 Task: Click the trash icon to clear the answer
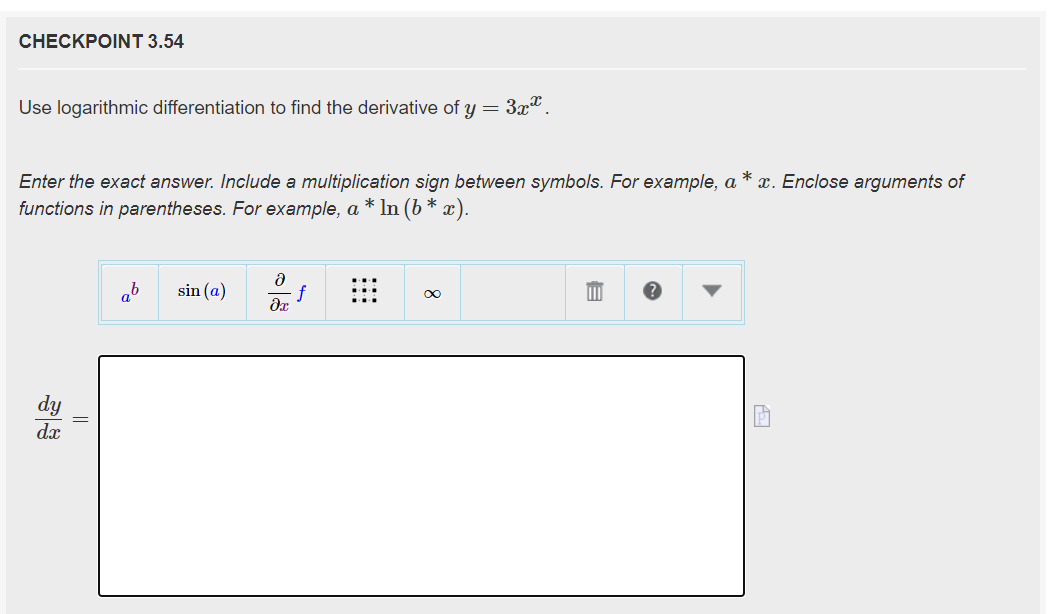594,292
